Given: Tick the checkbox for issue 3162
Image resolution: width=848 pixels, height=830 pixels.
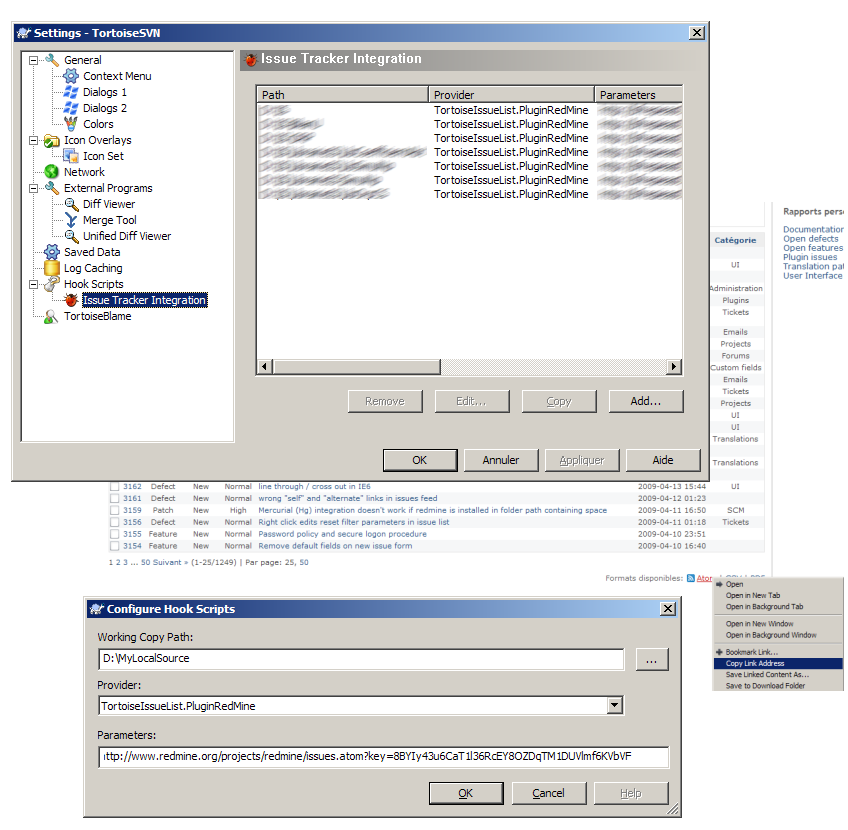Looking at the screenshot, I should click(114, 487).
